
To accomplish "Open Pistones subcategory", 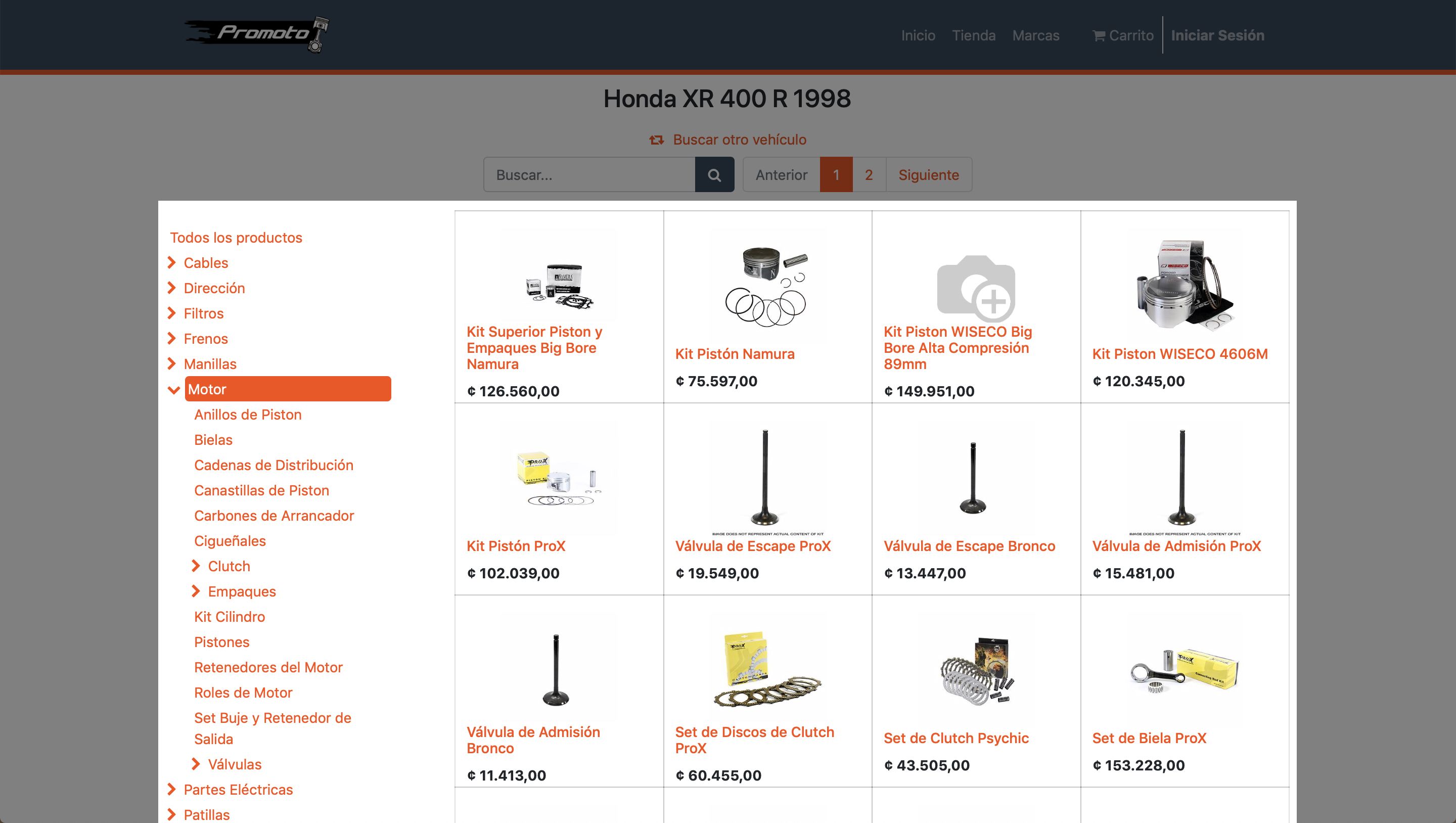I will pyautogui.click(x=221, y=642).
